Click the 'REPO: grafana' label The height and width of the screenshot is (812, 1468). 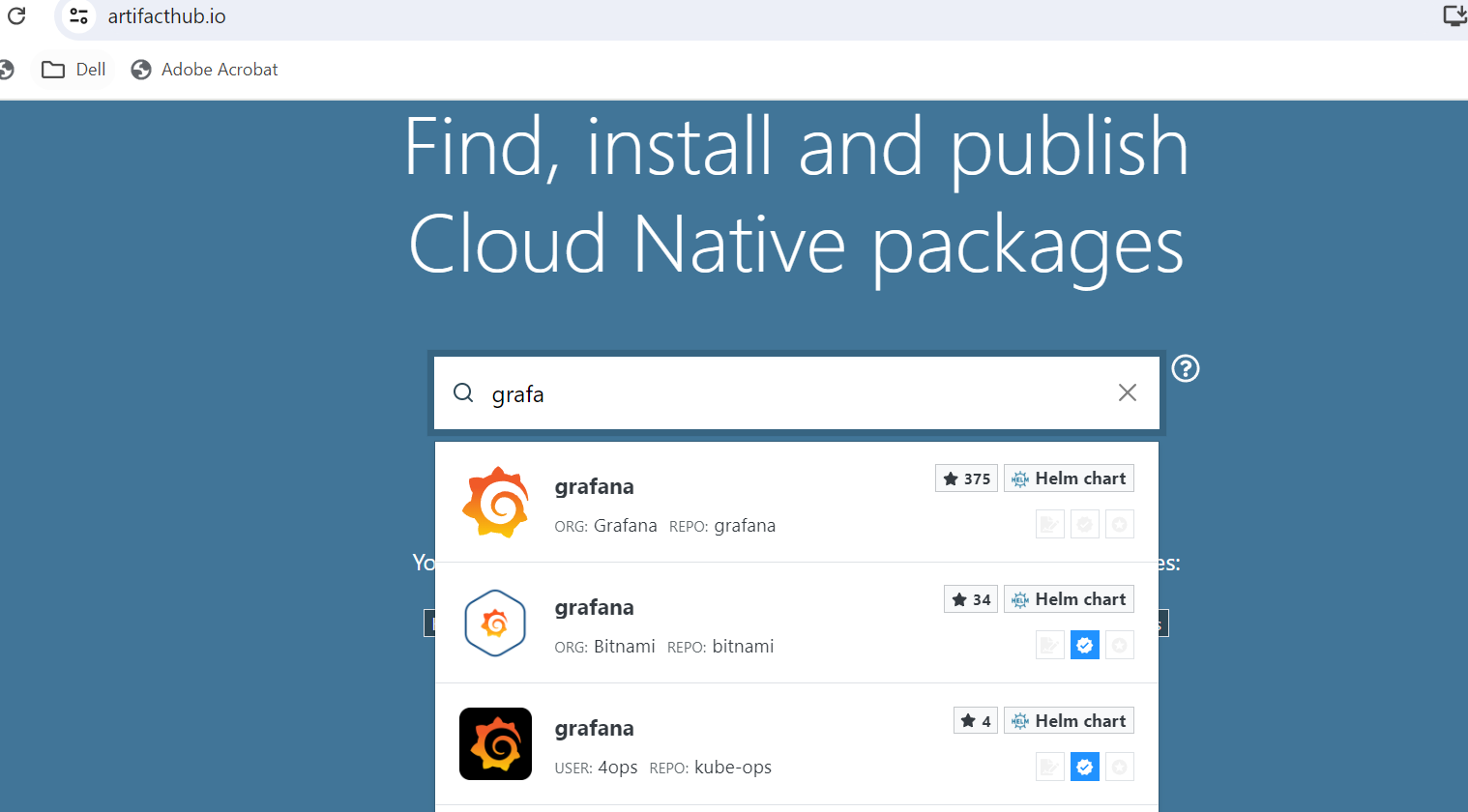(722, 526)
